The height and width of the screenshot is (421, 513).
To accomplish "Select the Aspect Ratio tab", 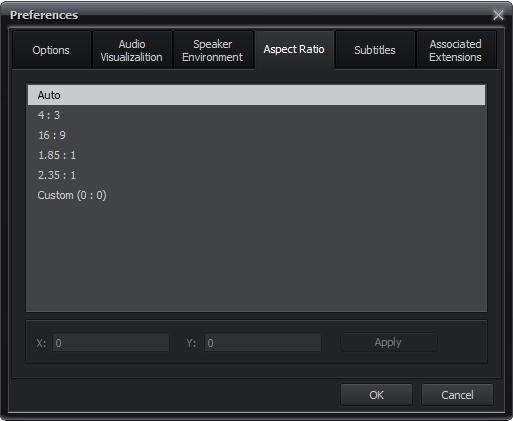I will [x=294, y=50].
